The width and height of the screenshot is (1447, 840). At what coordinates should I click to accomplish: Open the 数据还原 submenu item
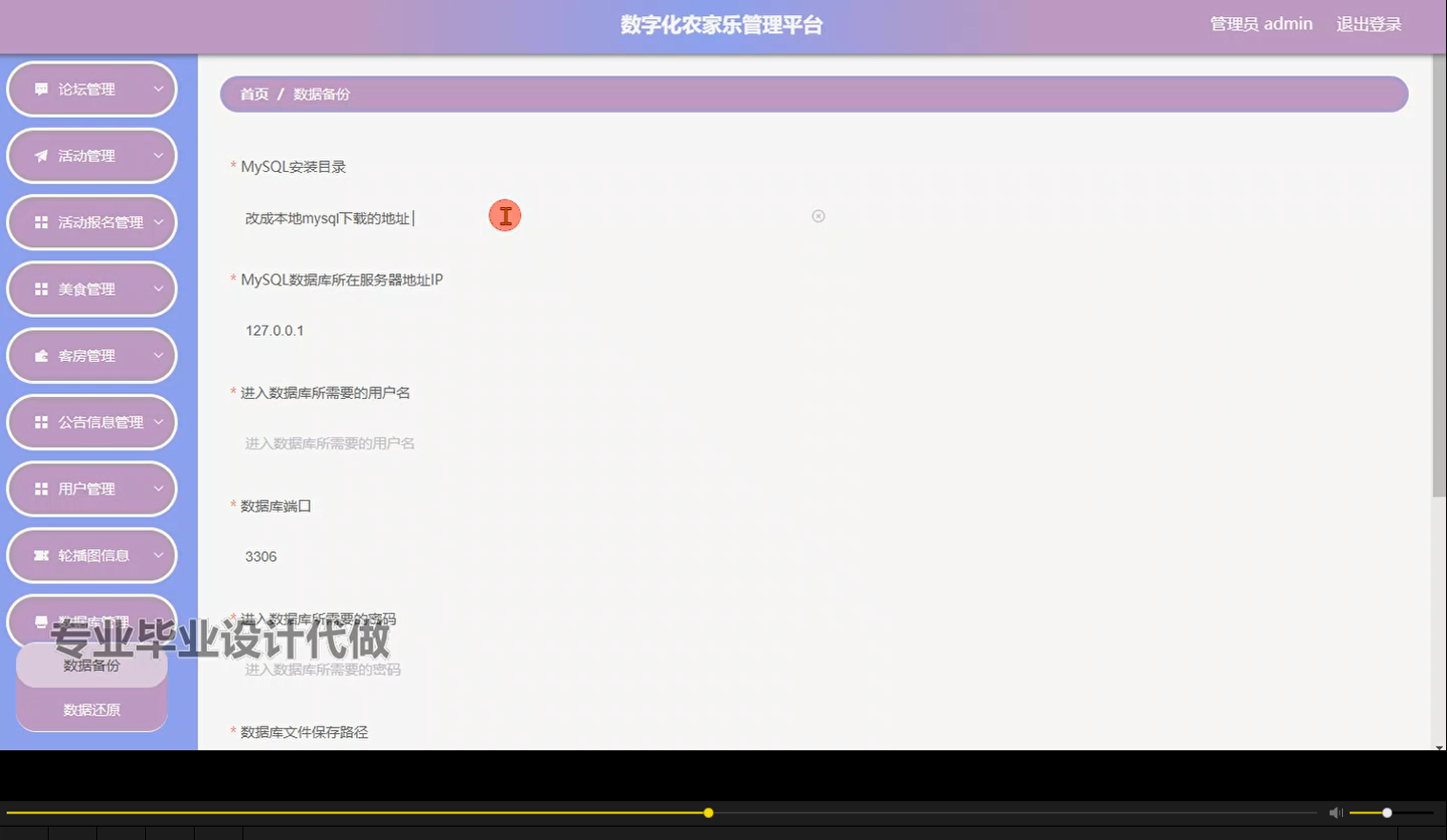(x=91, y=709)
